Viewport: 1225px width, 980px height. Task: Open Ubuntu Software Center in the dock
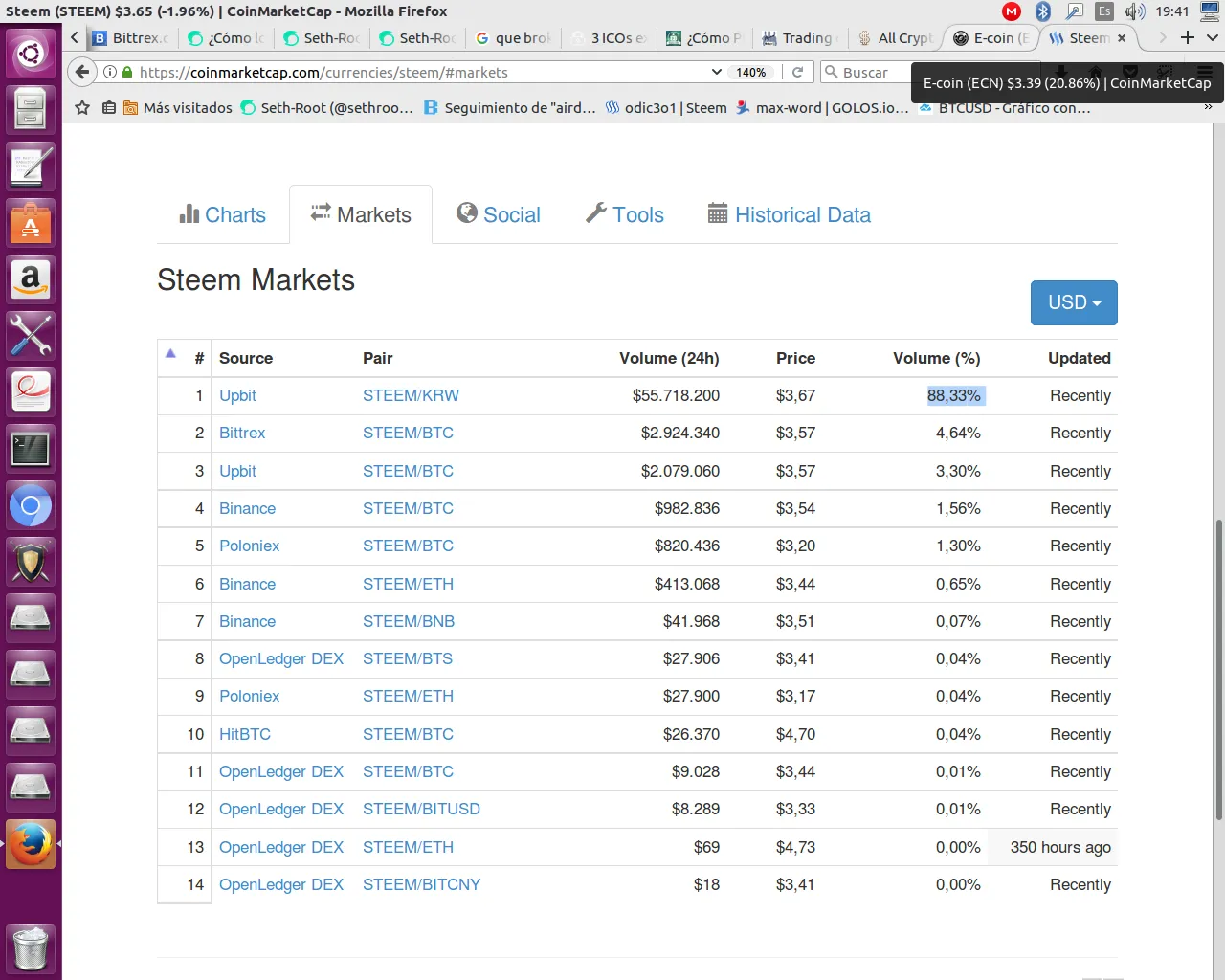pyautogui.click(x=31, y=222)
